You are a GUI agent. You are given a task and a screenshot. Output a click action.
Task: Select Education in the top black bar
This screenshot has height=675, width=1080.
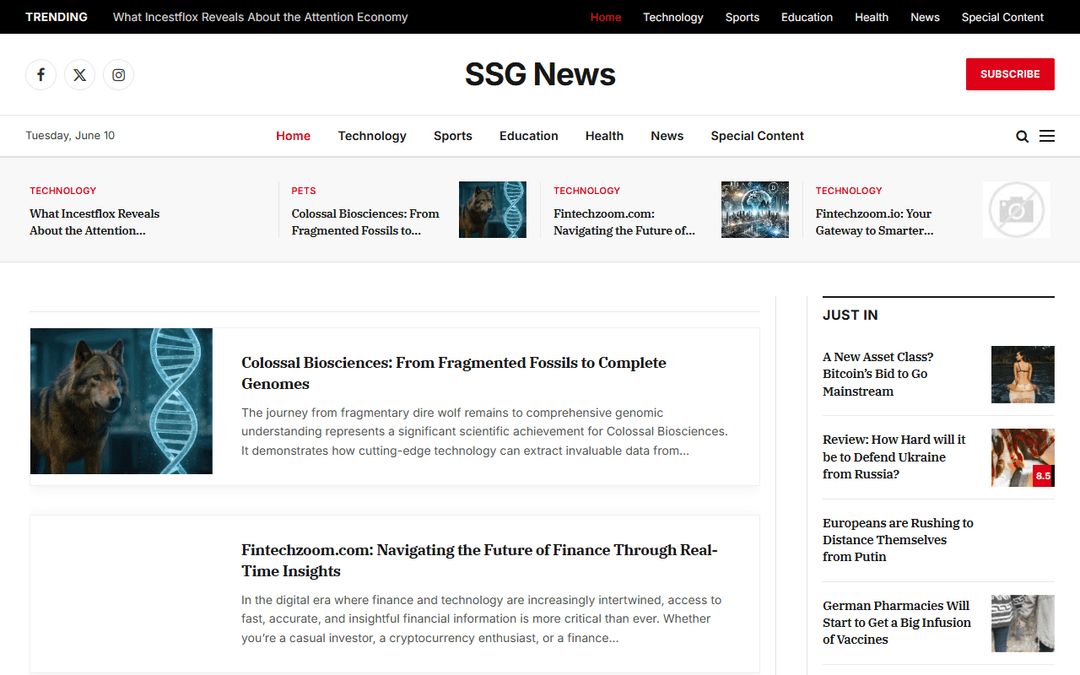[x=807, y=17]
